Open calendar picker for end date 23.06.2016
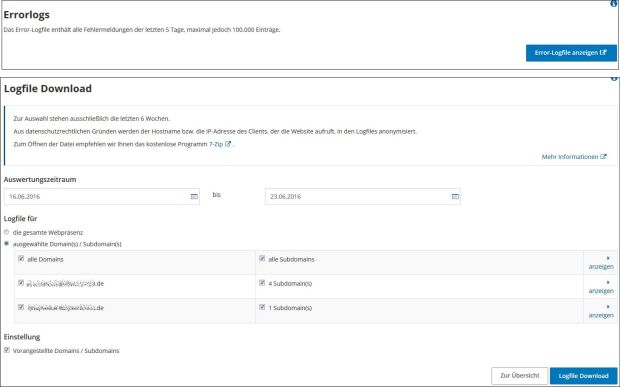The height and width of the screenshot is (387, 620). tap(455, 196)
